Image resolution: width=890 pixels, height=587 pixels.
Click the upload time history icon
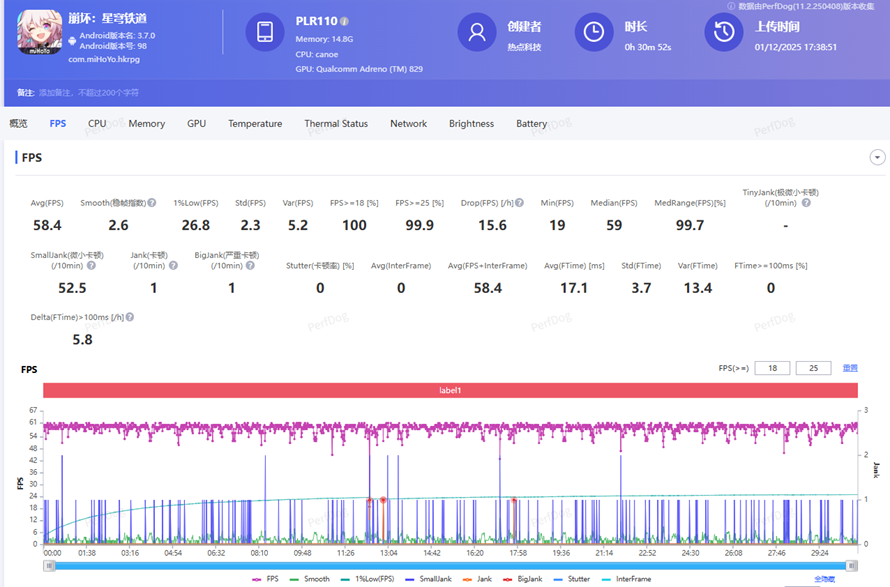pos(724,32)
